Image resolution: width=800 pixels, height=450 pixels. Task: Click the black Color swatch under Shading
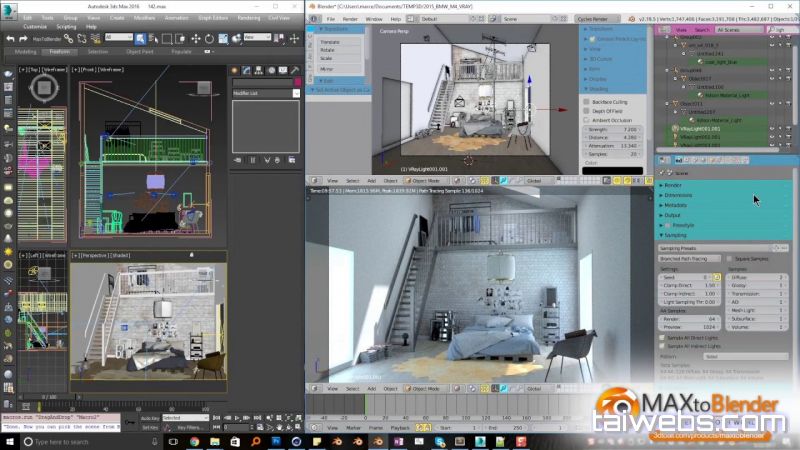click(x=614, y=170)
